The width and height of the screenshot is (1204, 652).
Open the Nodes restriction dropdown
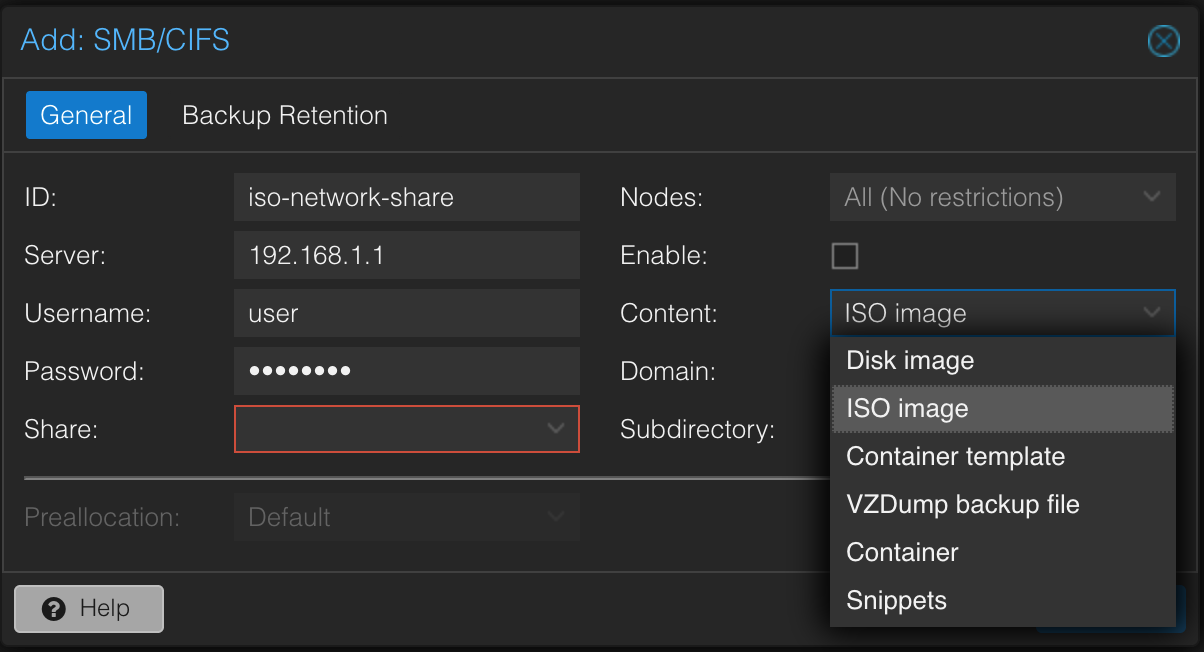1002,197
